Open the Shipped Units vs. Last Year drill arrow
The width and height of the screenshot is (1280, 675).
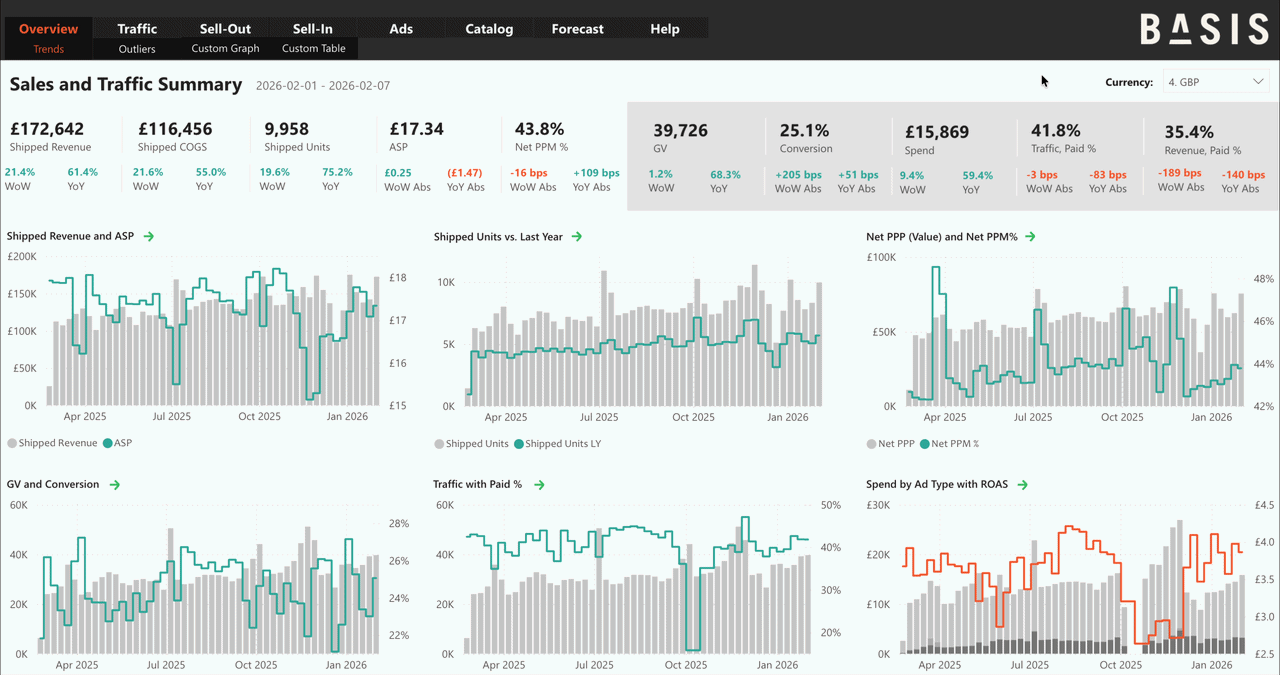coord(578,237)
